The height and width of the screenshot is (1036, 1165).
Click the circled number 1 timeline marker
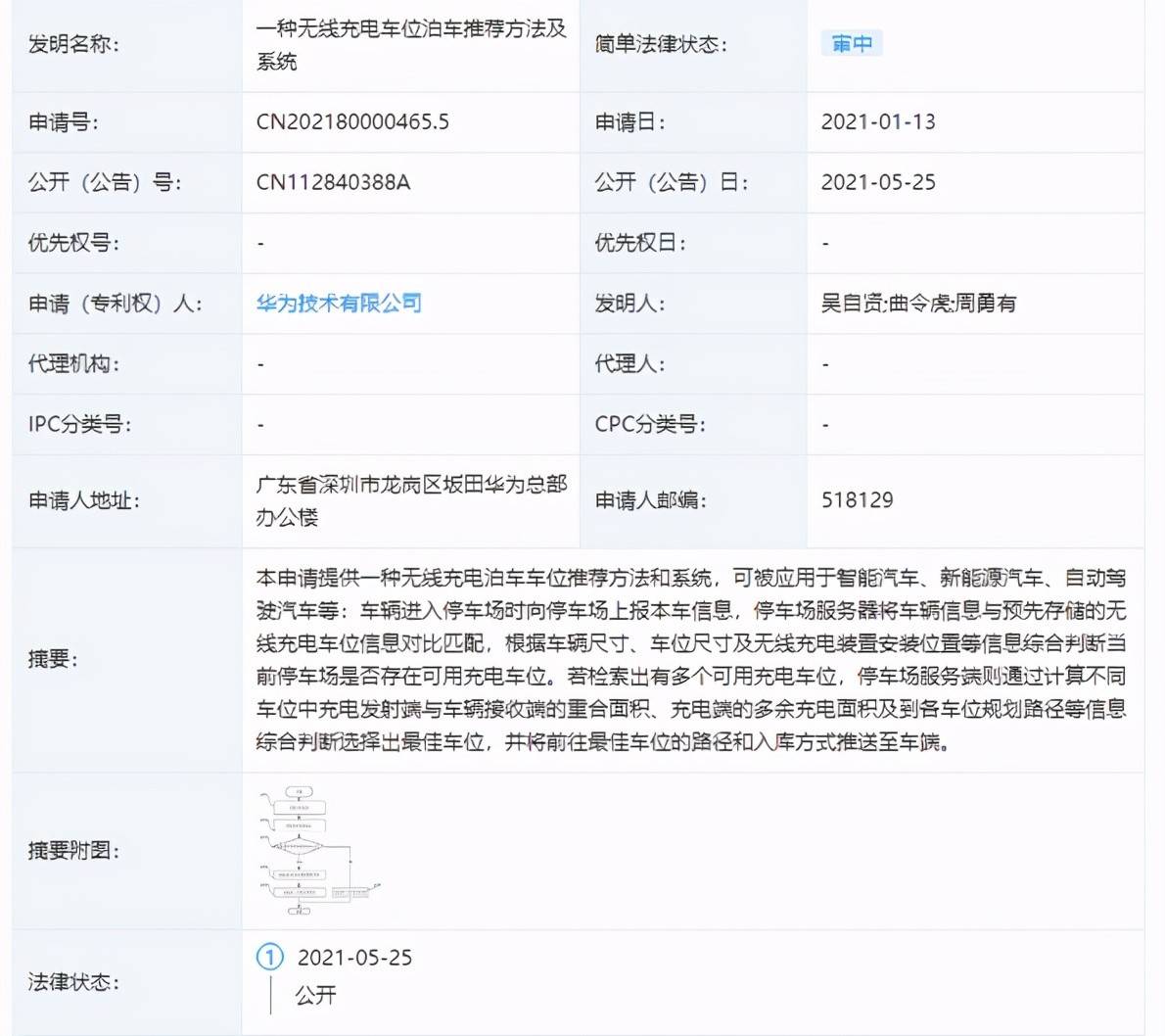point(269,957)
